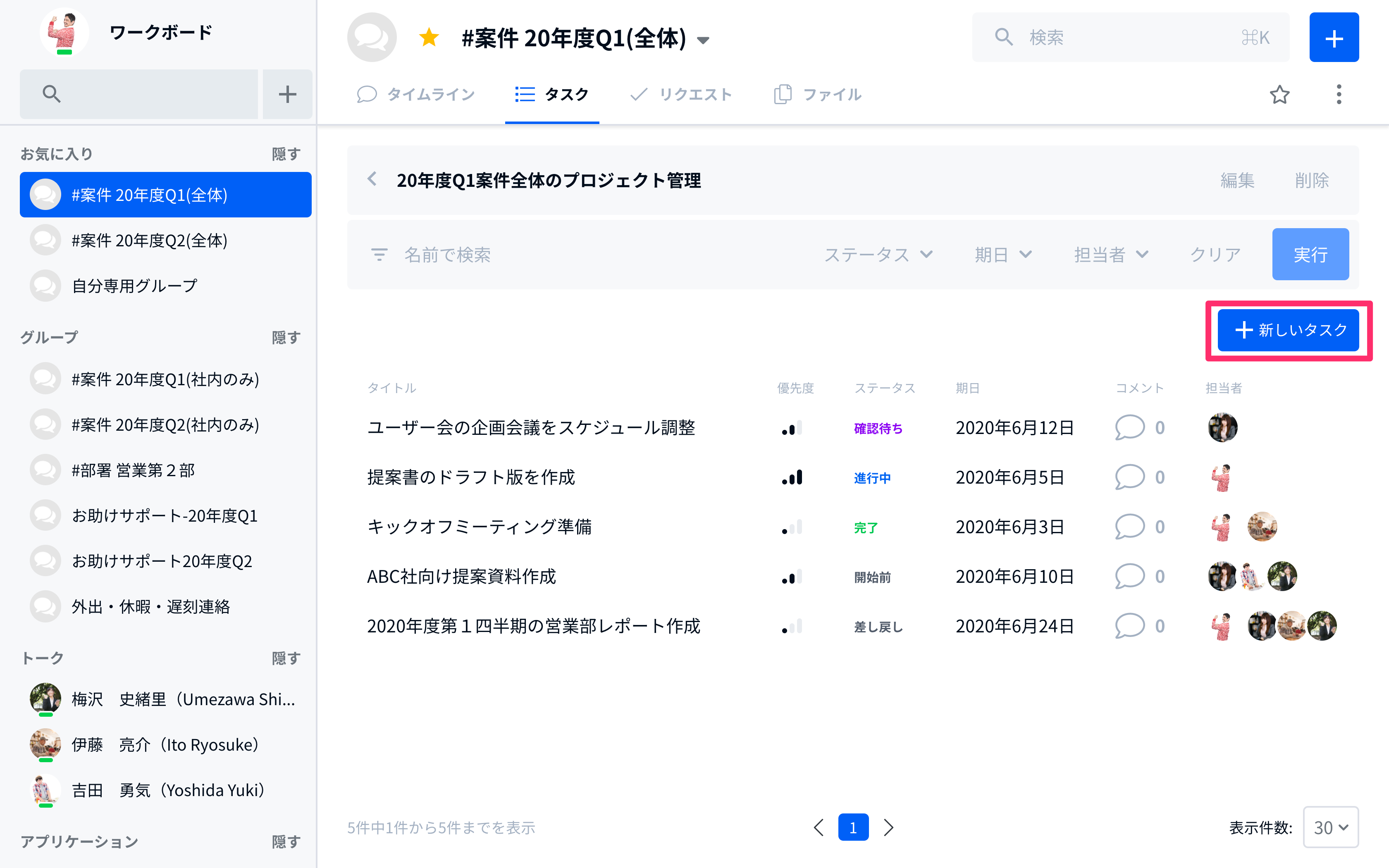Open the 担当者 filter dropdown
1389x868 pixels.
tap(1111, 254)
